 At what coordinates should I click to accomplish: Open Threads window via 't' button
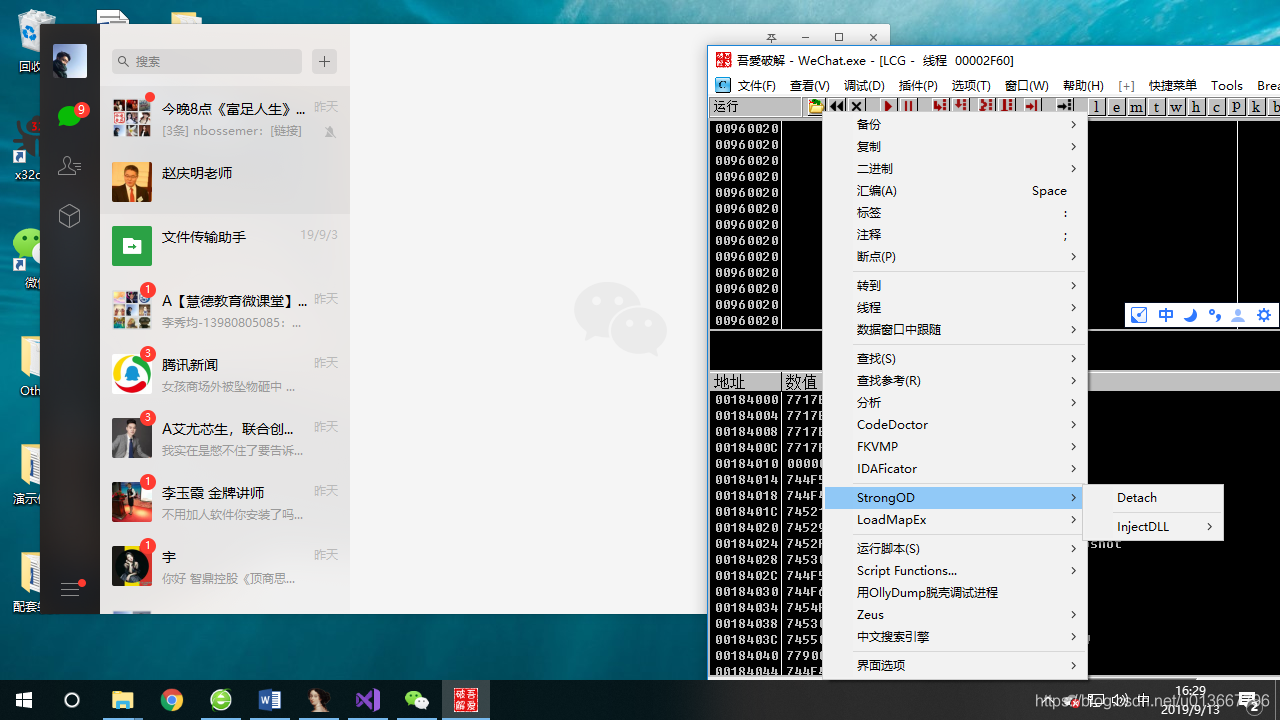[x=1157, y=107]
